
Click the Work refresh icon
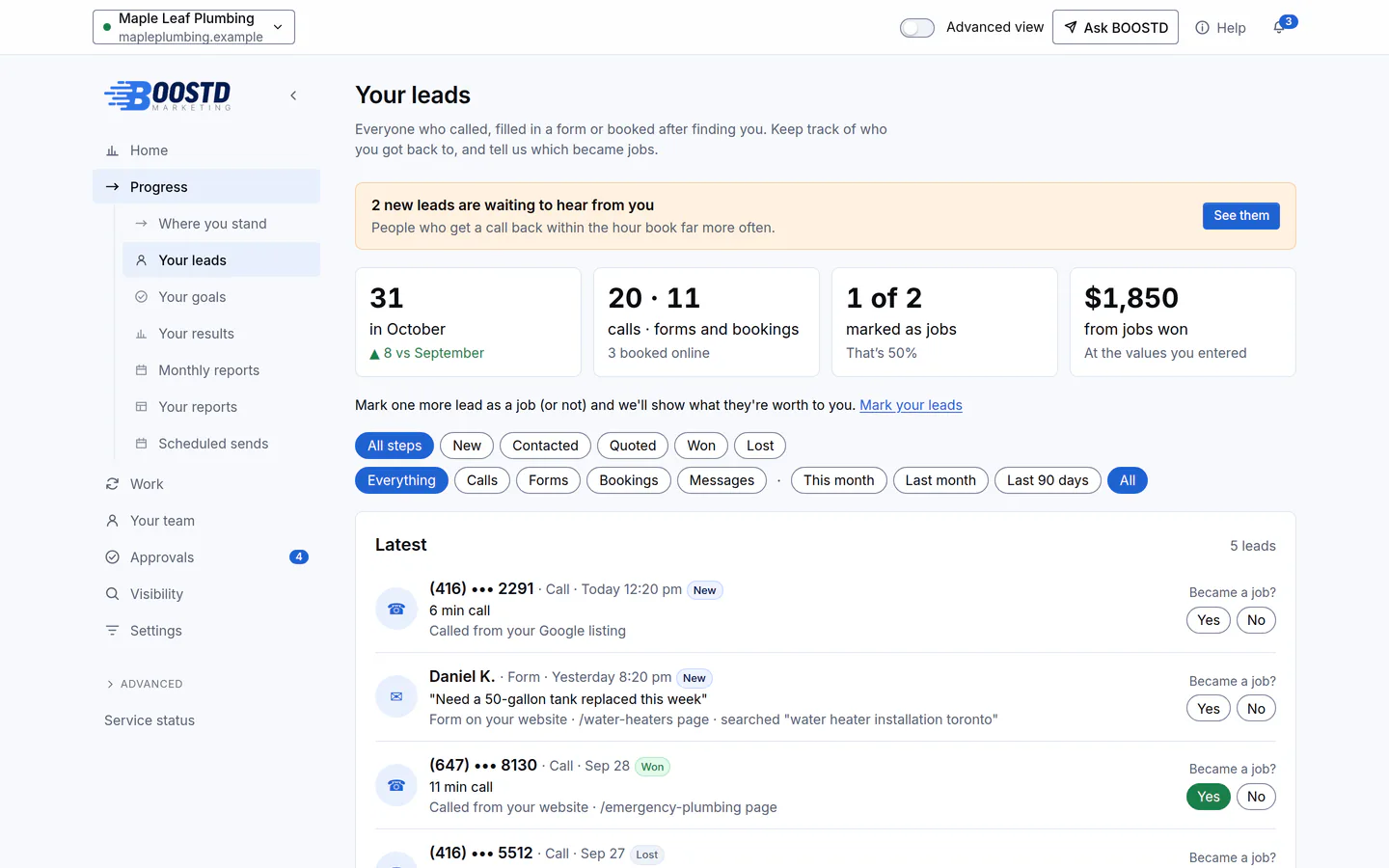(112, 484)
